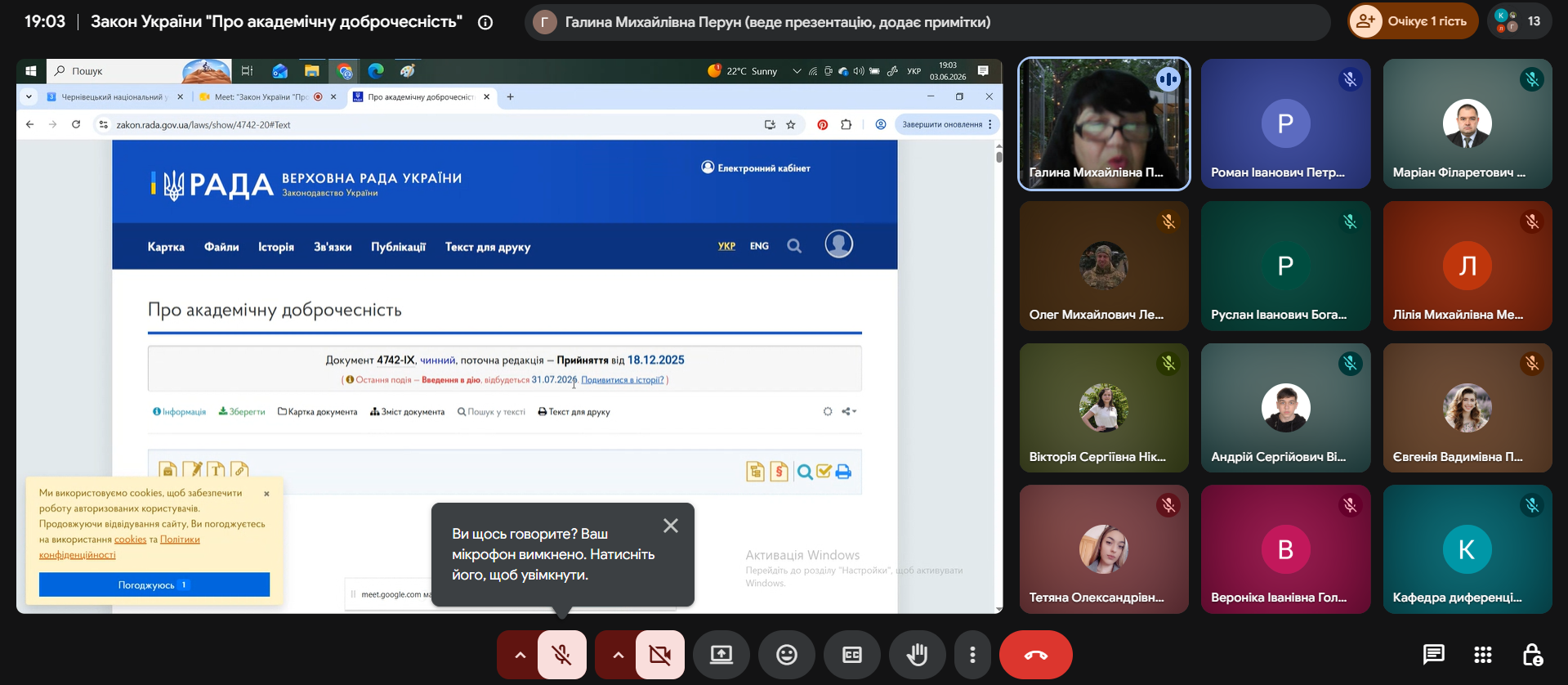Open 'Зміст документа' outline

click(x=408, y=412)
